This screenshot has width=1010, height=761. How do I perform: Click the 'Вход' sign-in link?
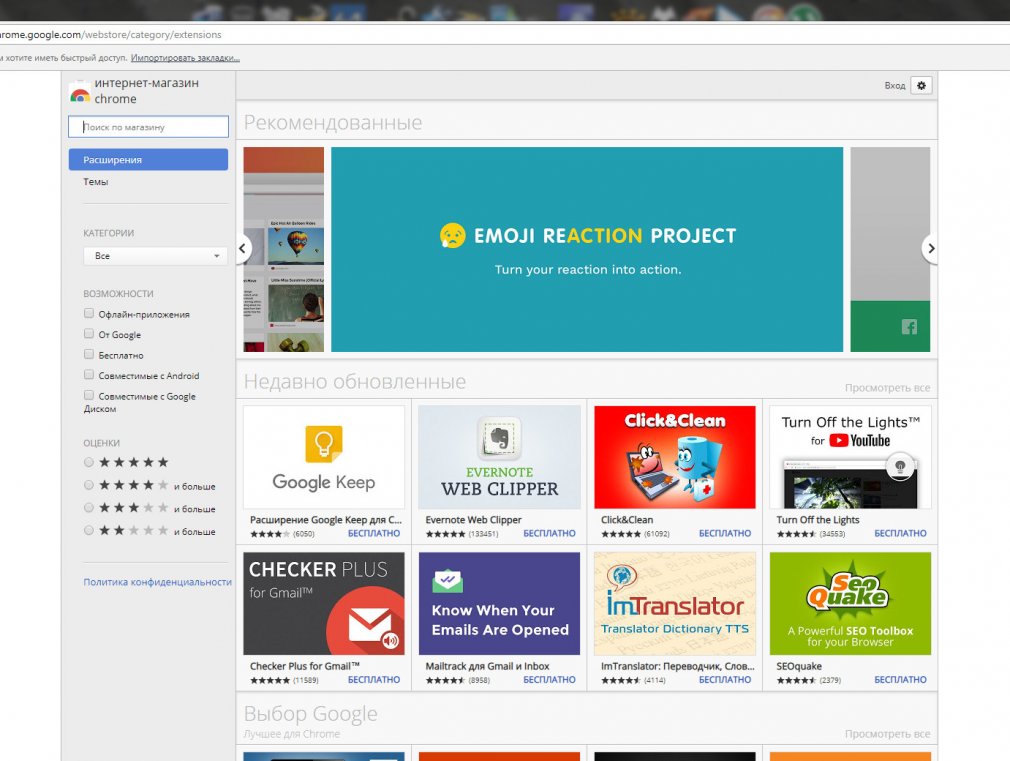(895, 86)
